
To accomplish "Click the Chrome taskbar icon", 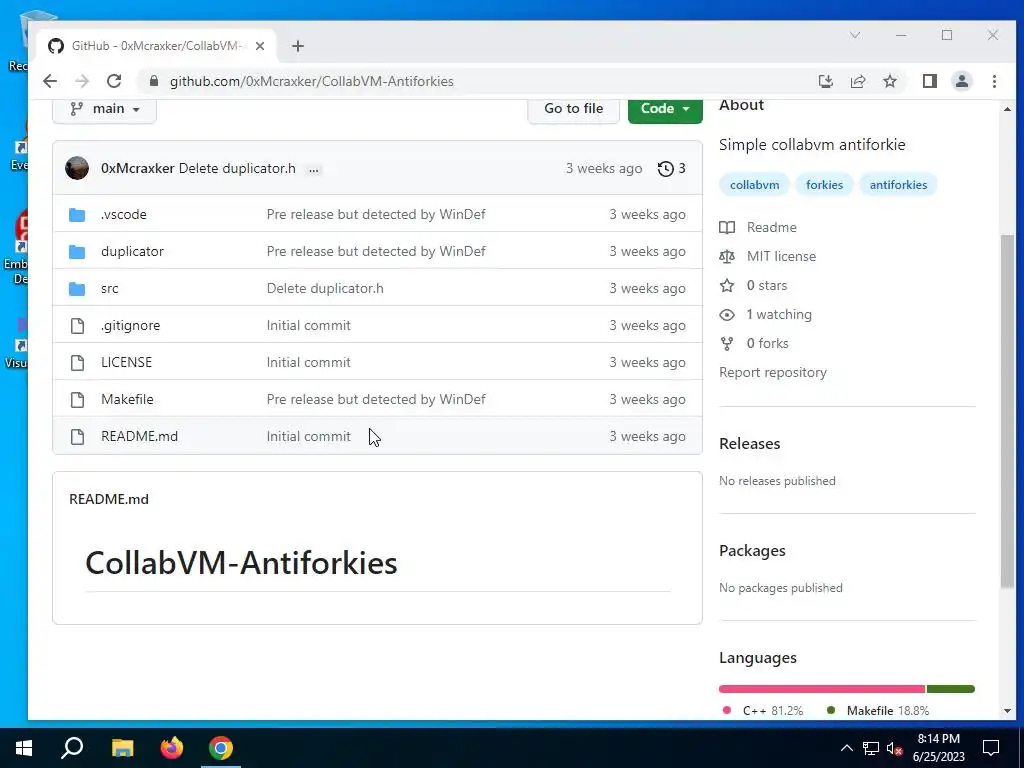I will click(x=221, y=748).
